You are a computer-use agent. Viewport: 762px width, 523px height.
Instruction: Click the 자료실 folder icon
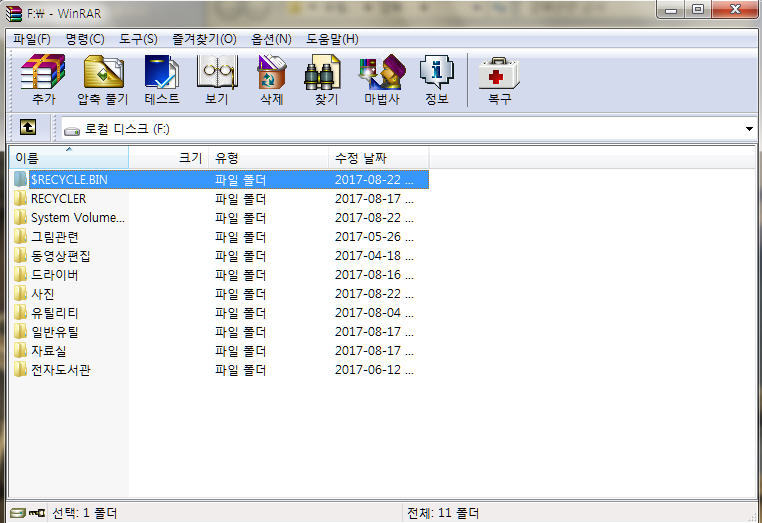pos(20,350)
